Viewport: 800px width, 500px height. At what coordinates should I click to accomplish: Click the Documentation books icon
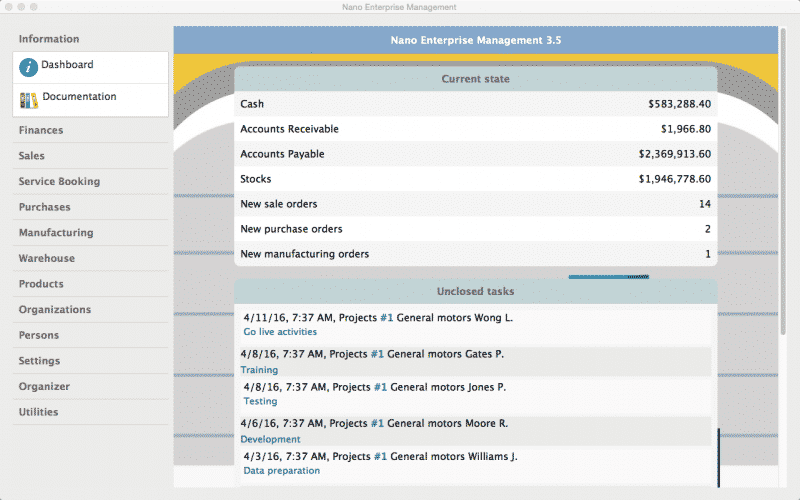[x=29, y=99]
